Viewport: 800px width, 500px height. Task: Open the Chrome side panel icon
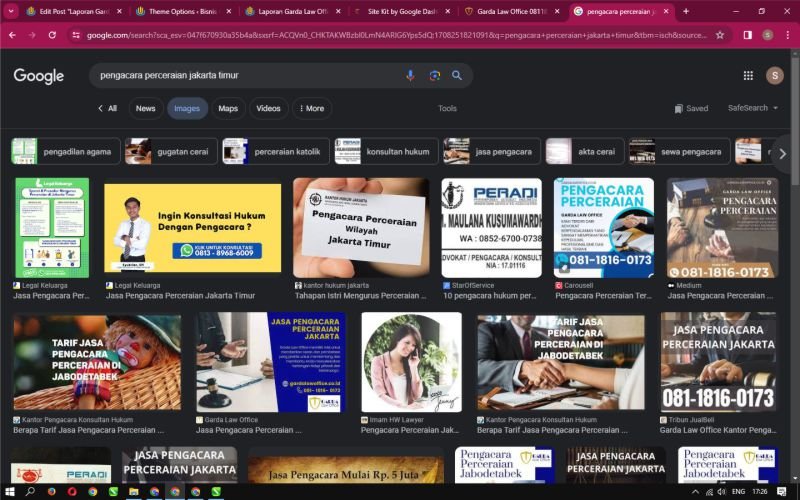(x=747, y=34)
